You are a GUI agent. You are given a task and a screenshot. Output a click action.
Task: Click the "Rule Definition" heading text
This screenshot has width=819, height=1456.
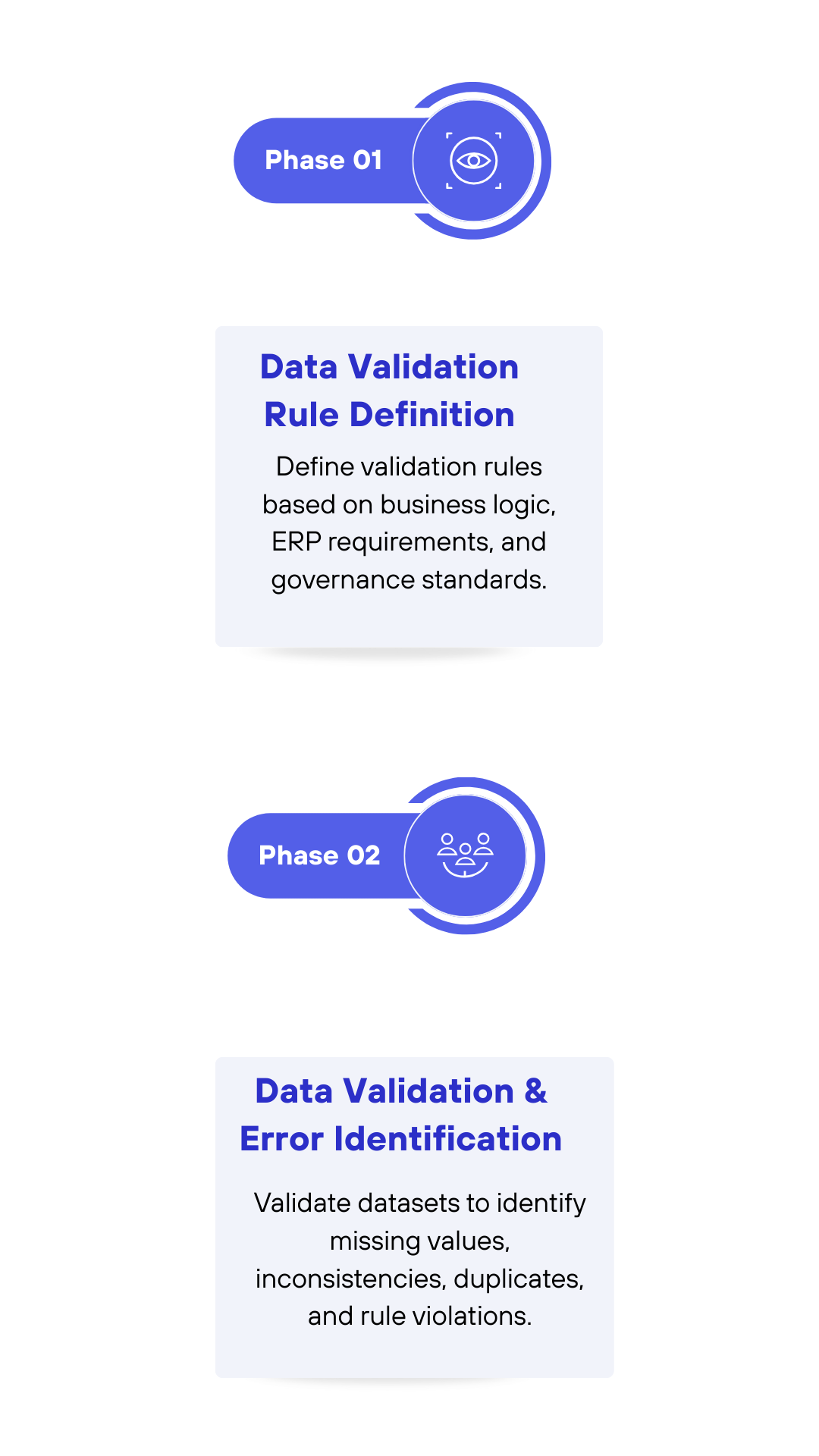coord(389,415)
